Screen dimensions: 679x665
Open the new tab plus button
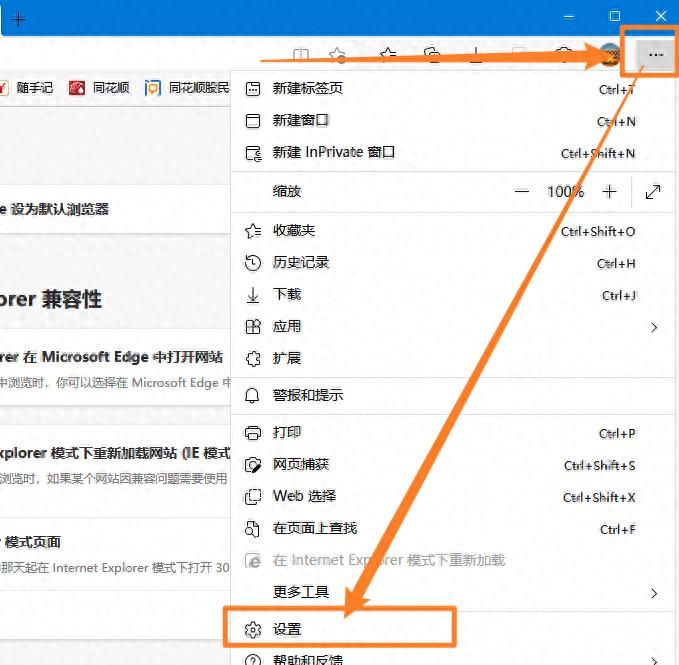(x=19, y=19)
